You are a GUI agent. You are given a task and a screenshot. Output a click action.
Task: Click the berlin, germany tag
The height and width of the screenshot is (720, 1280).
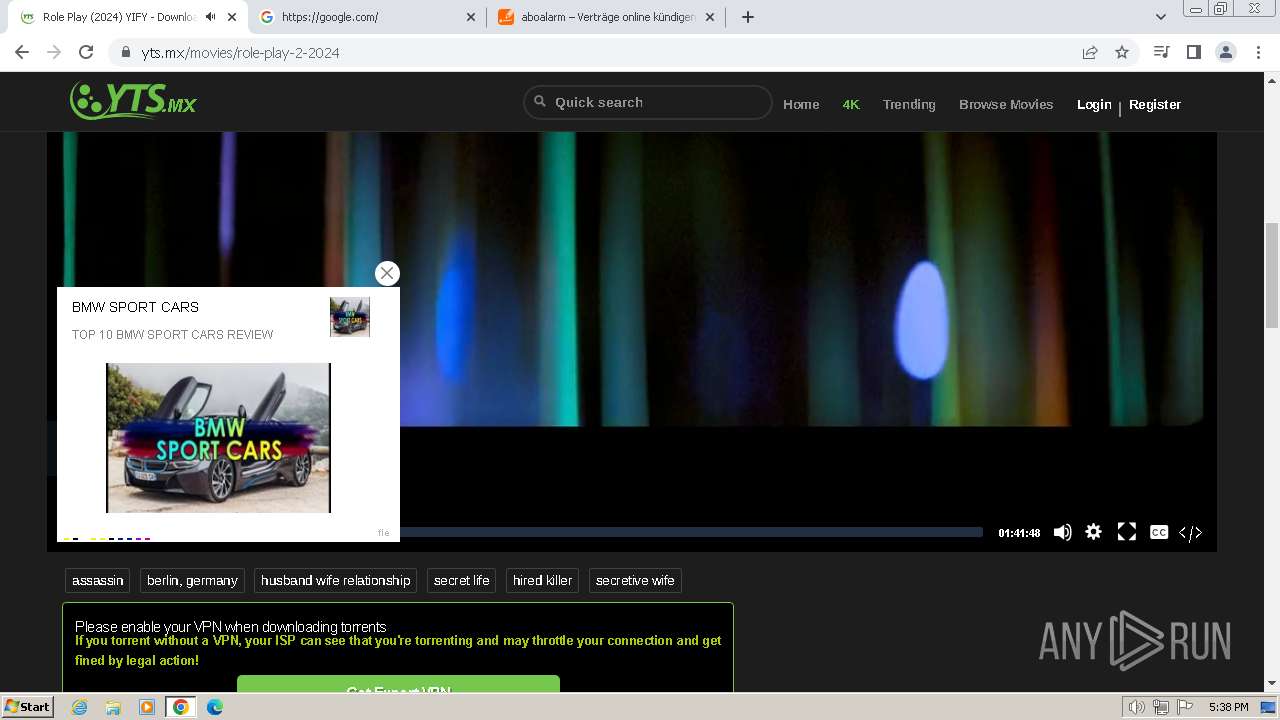pyautogui.click(x=192, y=580)
